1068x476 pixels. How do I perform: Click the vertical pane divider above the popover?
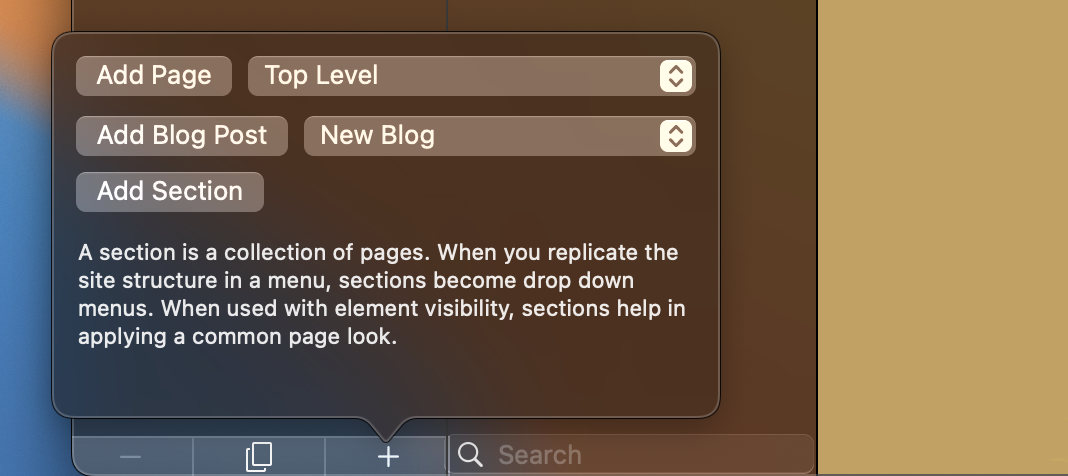[x=447, y=15]
